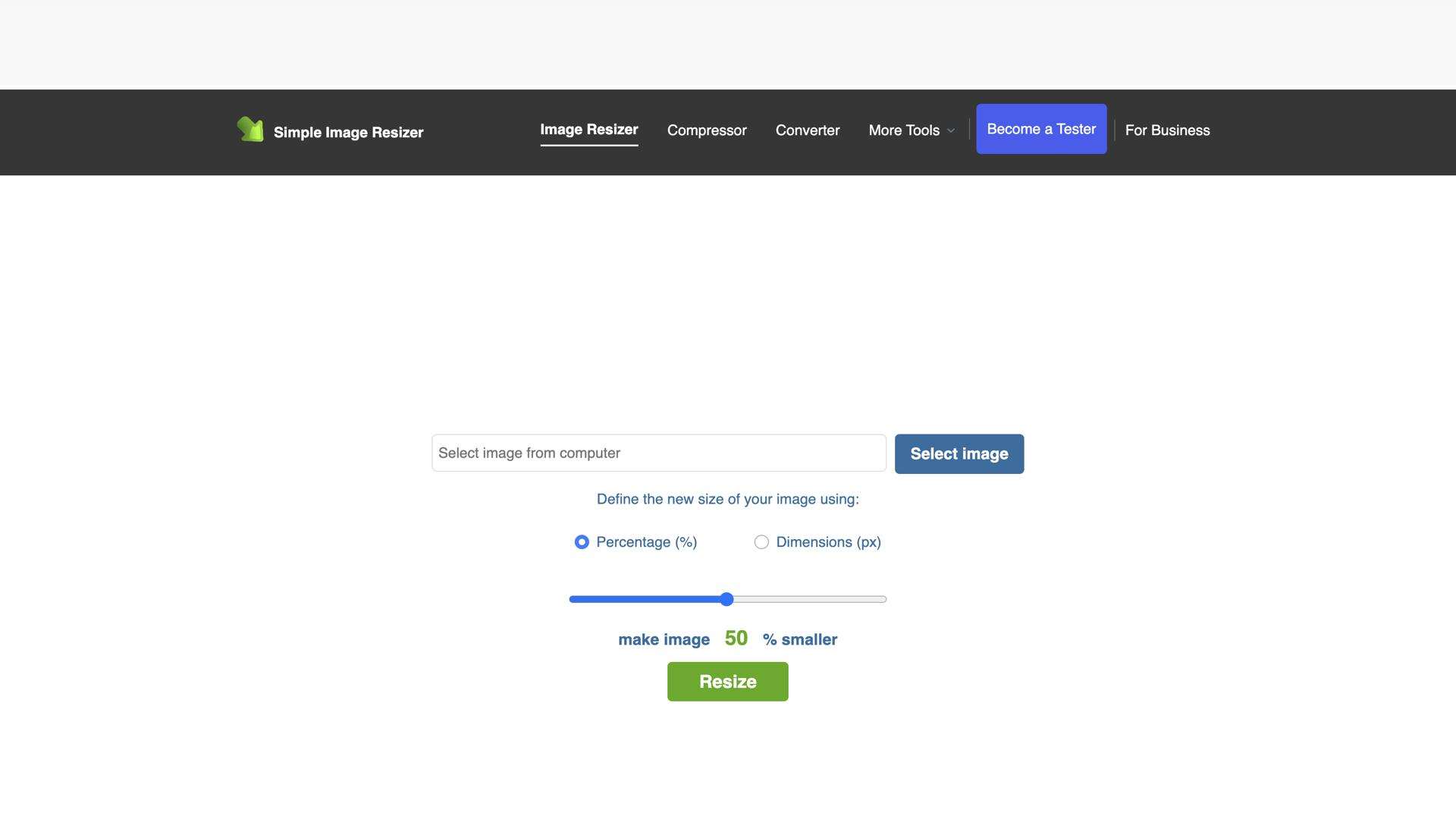Viewport: 1456px width, 819px height.
Task: Open the More Tools menu
Action: [903, 130]
